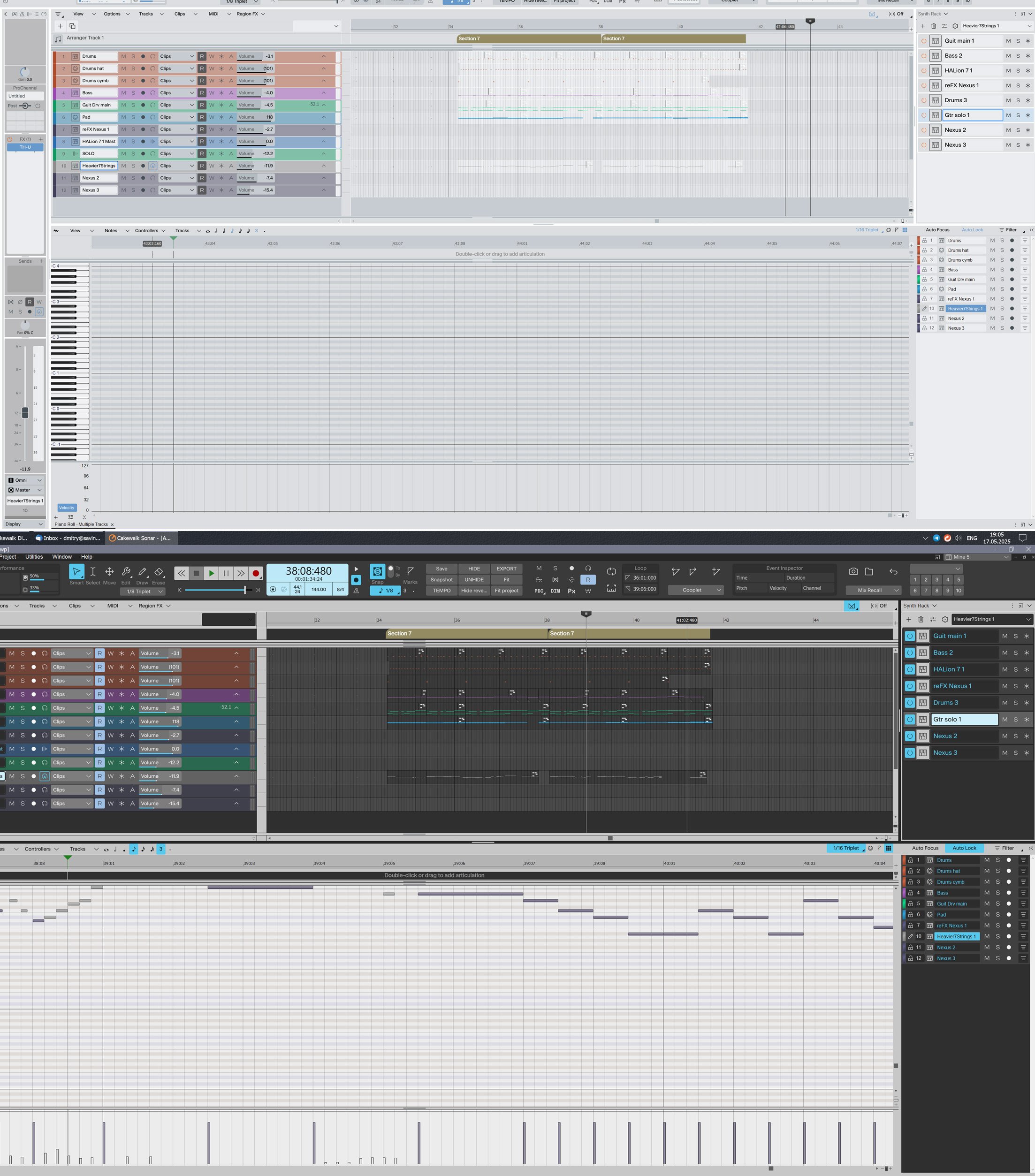Click the EXPORT button
This screenshot has width=1035, height=1176.
(x=506, y=569)
